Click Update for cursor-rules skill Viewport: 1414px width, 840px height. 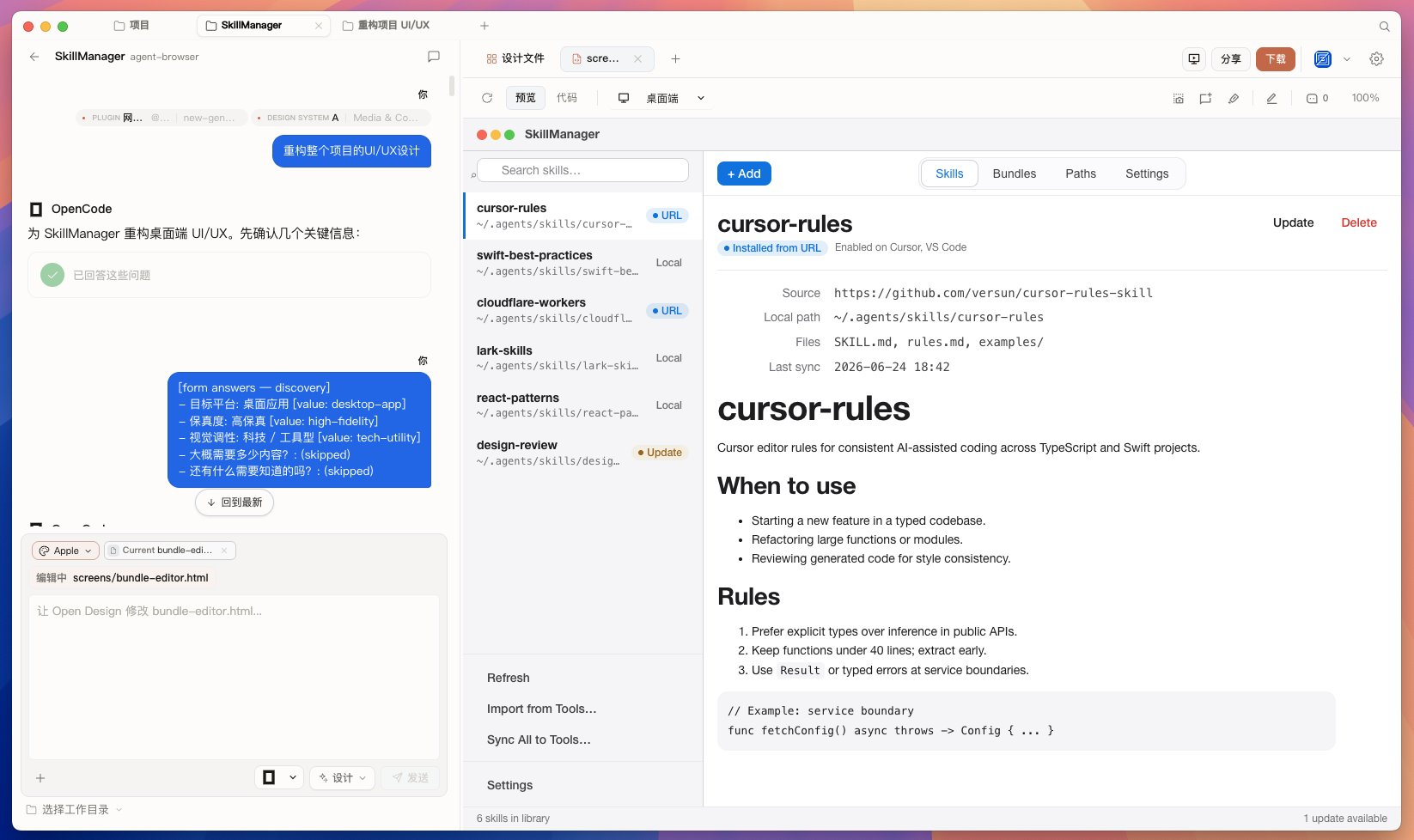point(1293,222)
